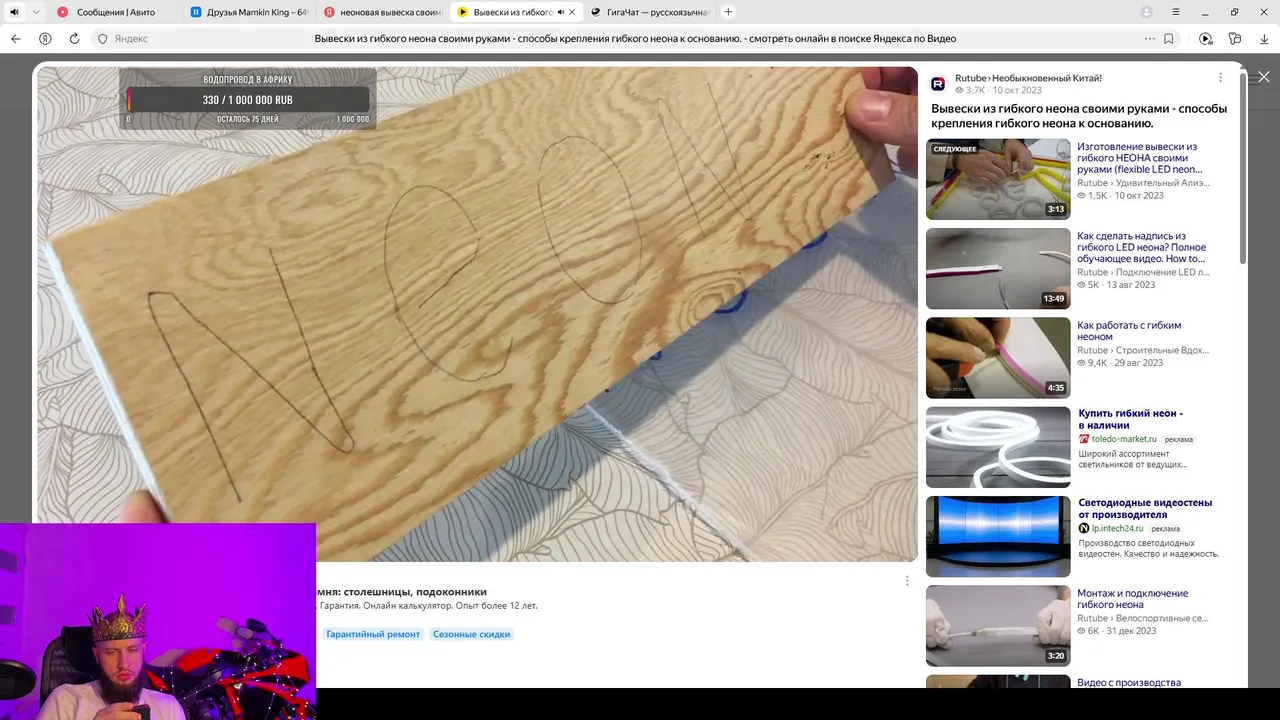Open the browser extensions icon

[x=1235, y=38]
